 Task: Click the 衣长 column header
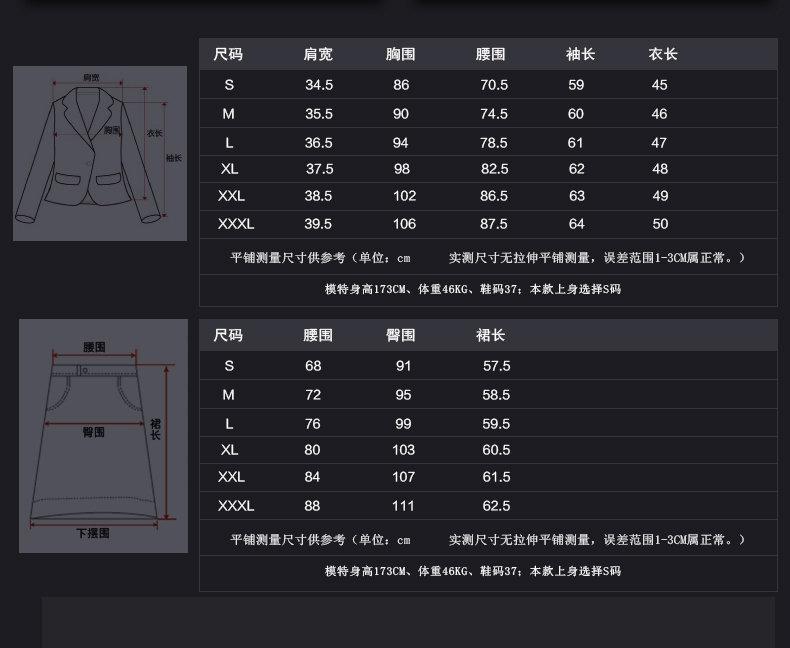(663, 54)
